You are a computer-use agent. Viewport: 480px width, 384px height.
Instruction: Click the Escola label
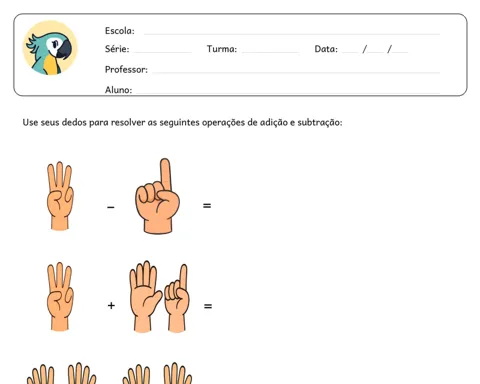120,31
